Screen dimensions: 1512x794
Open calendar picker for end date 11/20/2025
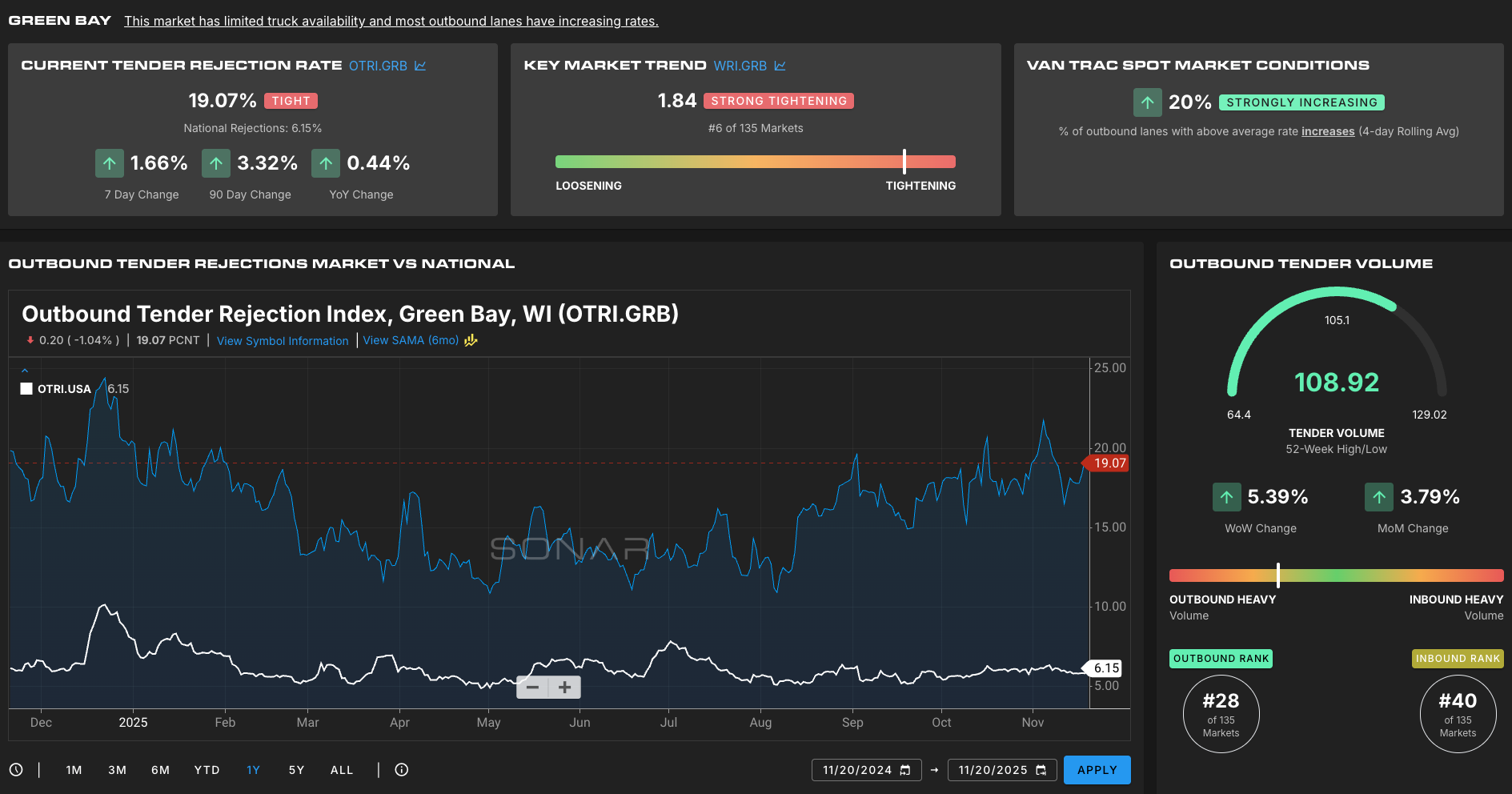pyautogui.click(x=1041, y=770)
